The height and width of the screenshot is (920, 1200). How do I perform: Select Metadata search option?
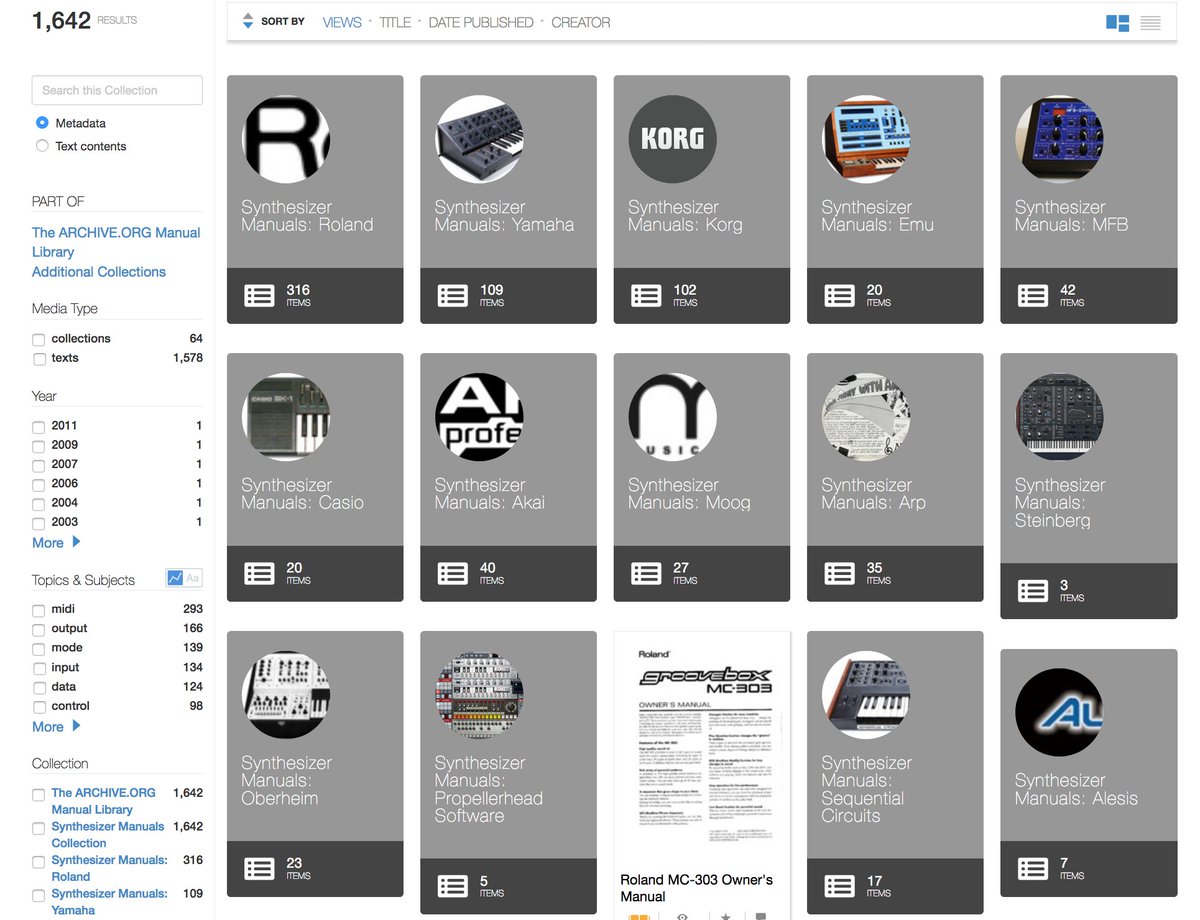coord(42,123)
